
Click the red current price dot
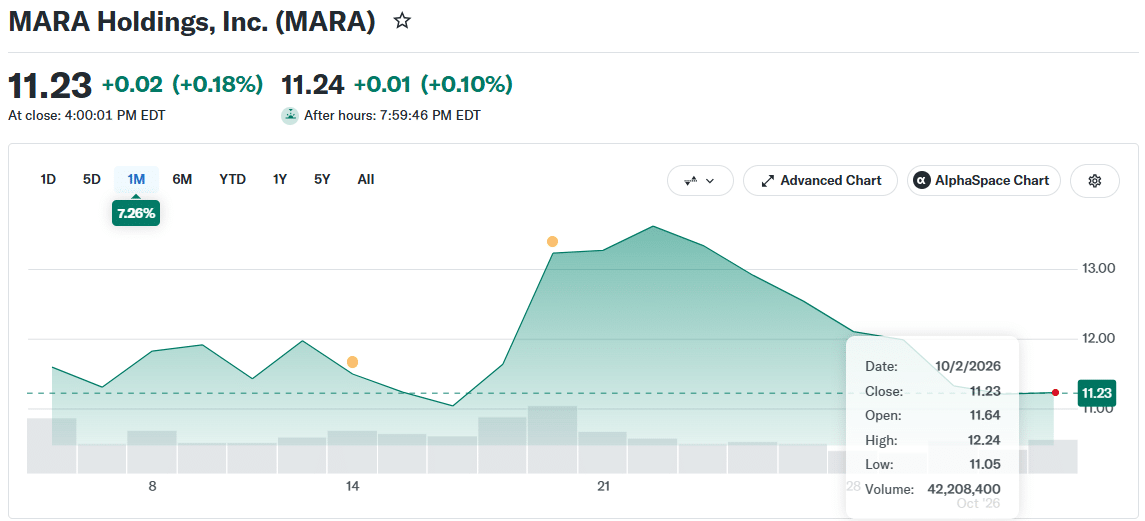[1055, 392]
